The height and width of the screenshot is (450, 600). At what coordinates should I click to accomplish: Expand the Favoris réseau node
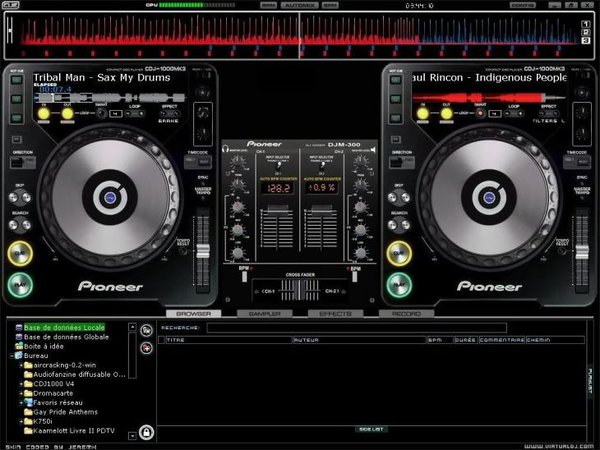[x=21, y=403]
